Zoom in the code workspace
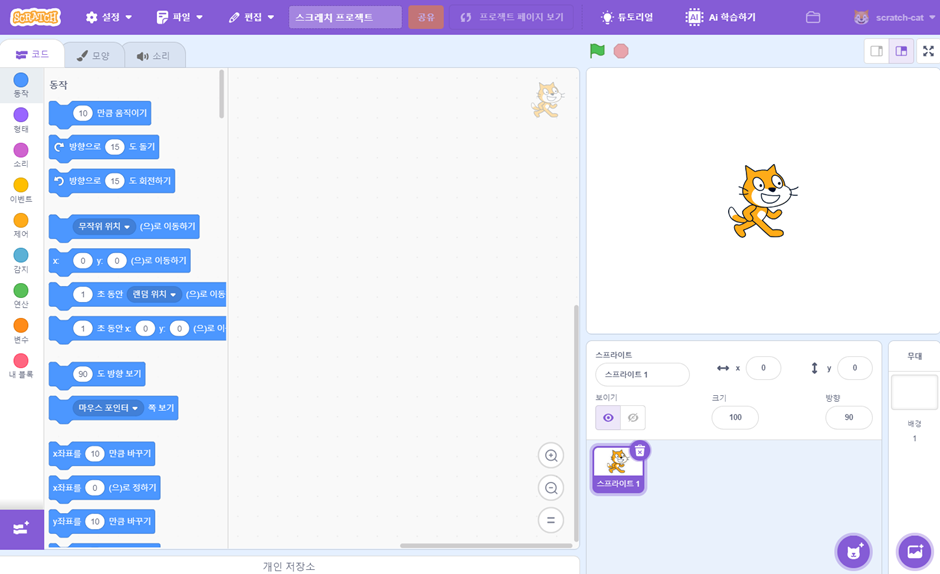The width and height of the screenshot is (940, 574). click(550, 456)
